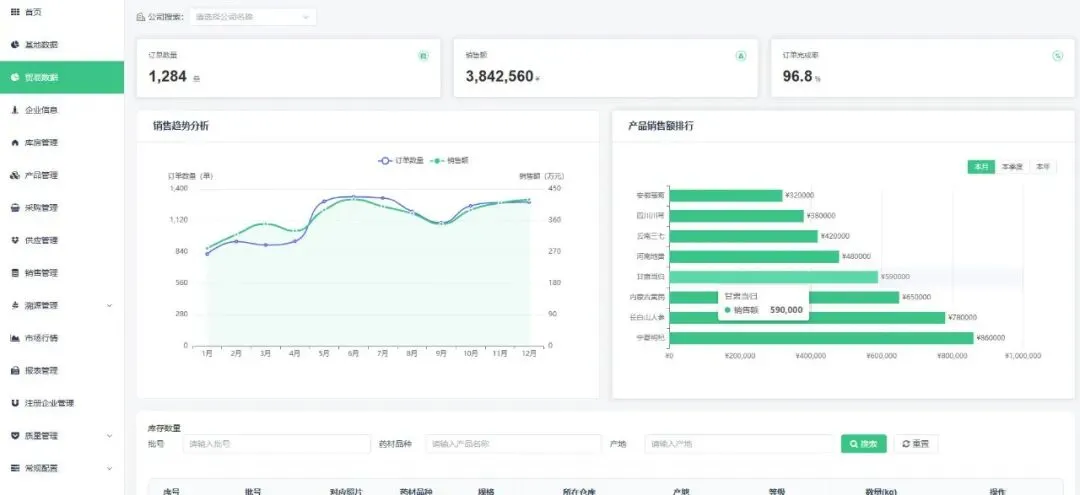The image size is (1080, 495).
Task: Click the ¥320000 bar in ranking chart
Action: (x=726, y=196)
